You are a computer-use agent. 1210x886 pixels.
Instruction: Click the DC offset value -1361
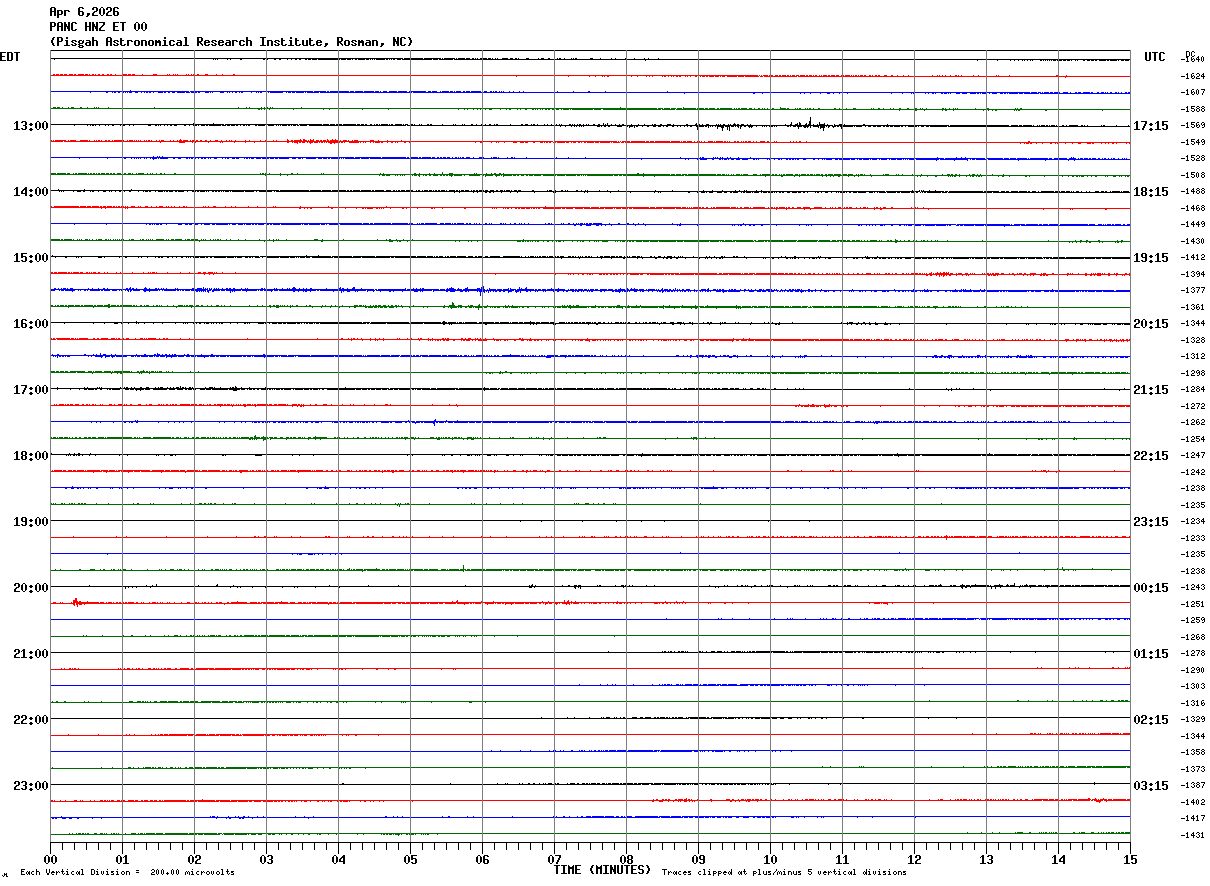coord(1193,307)
